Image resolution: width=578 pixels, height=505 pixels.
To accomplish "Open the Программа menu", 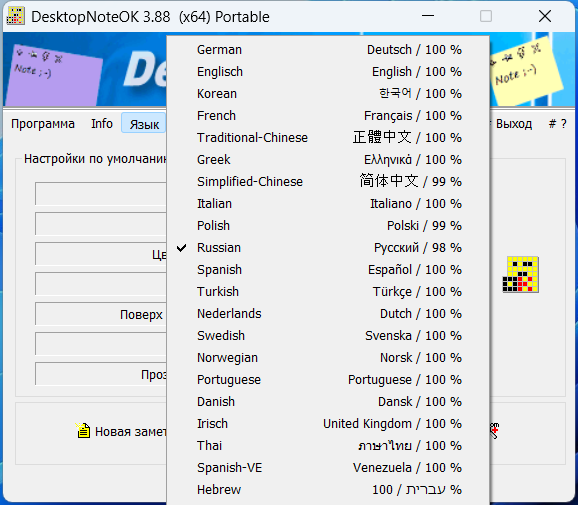I will pos(43,124).
